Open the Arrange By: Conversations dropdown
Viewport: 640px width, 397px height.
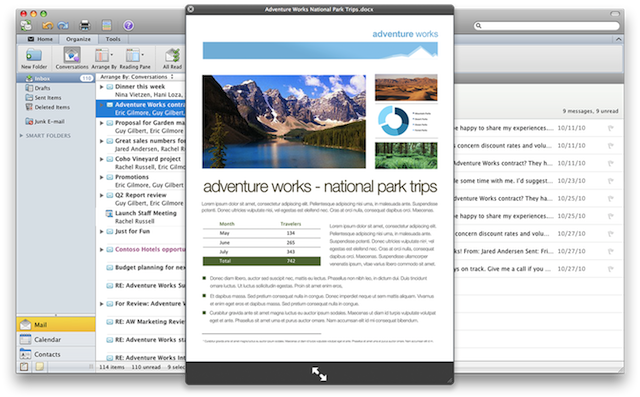[137, 77]
